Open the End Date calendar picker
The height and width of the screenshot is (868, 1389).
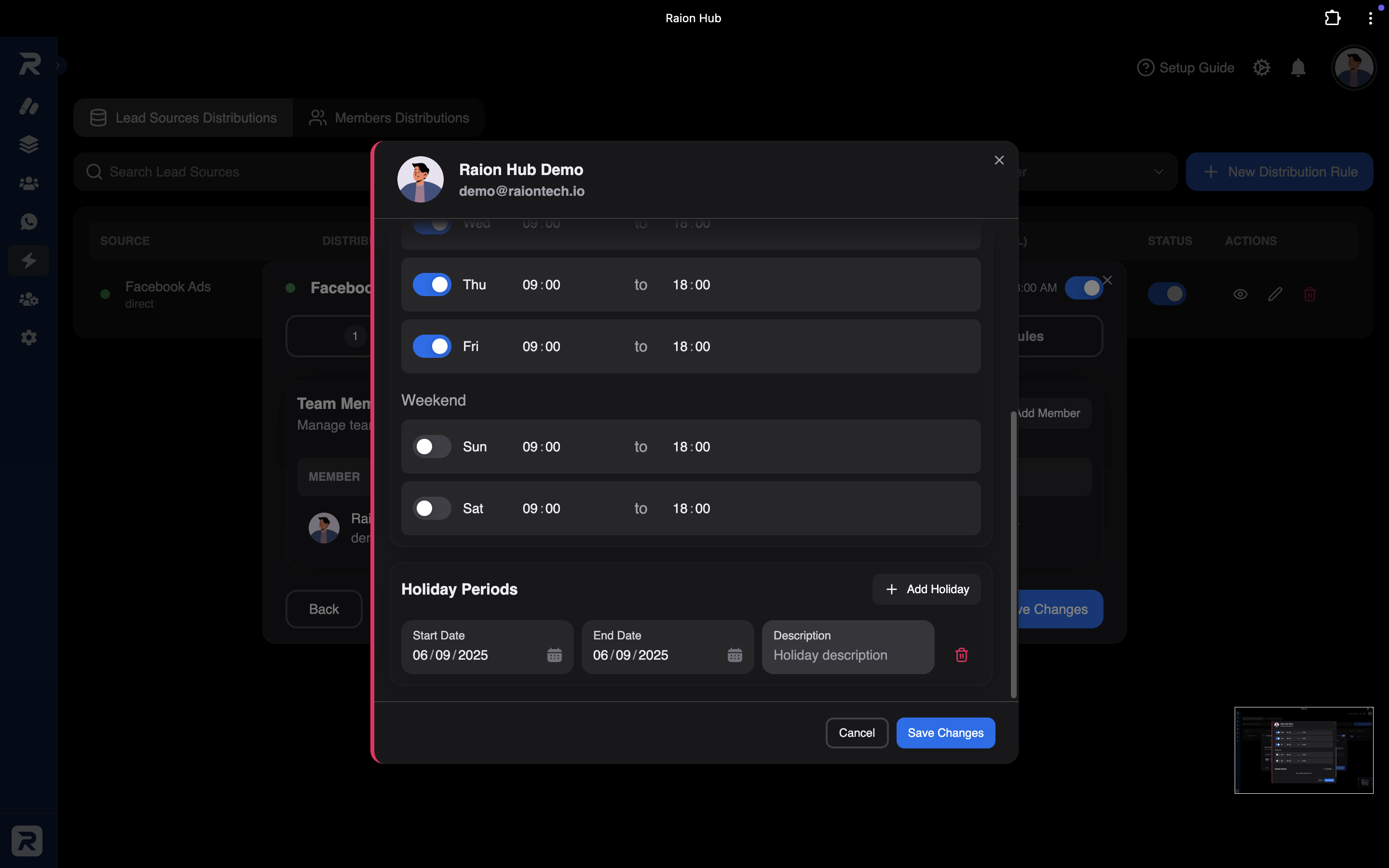tap(735, 655)
